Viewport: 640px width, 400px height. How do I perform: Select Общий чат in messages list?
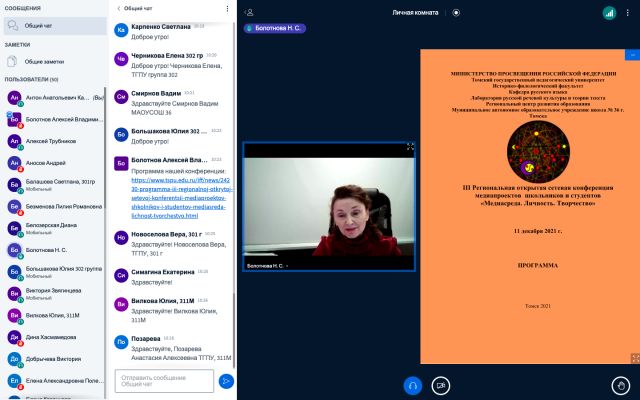(x=55, y=26)
